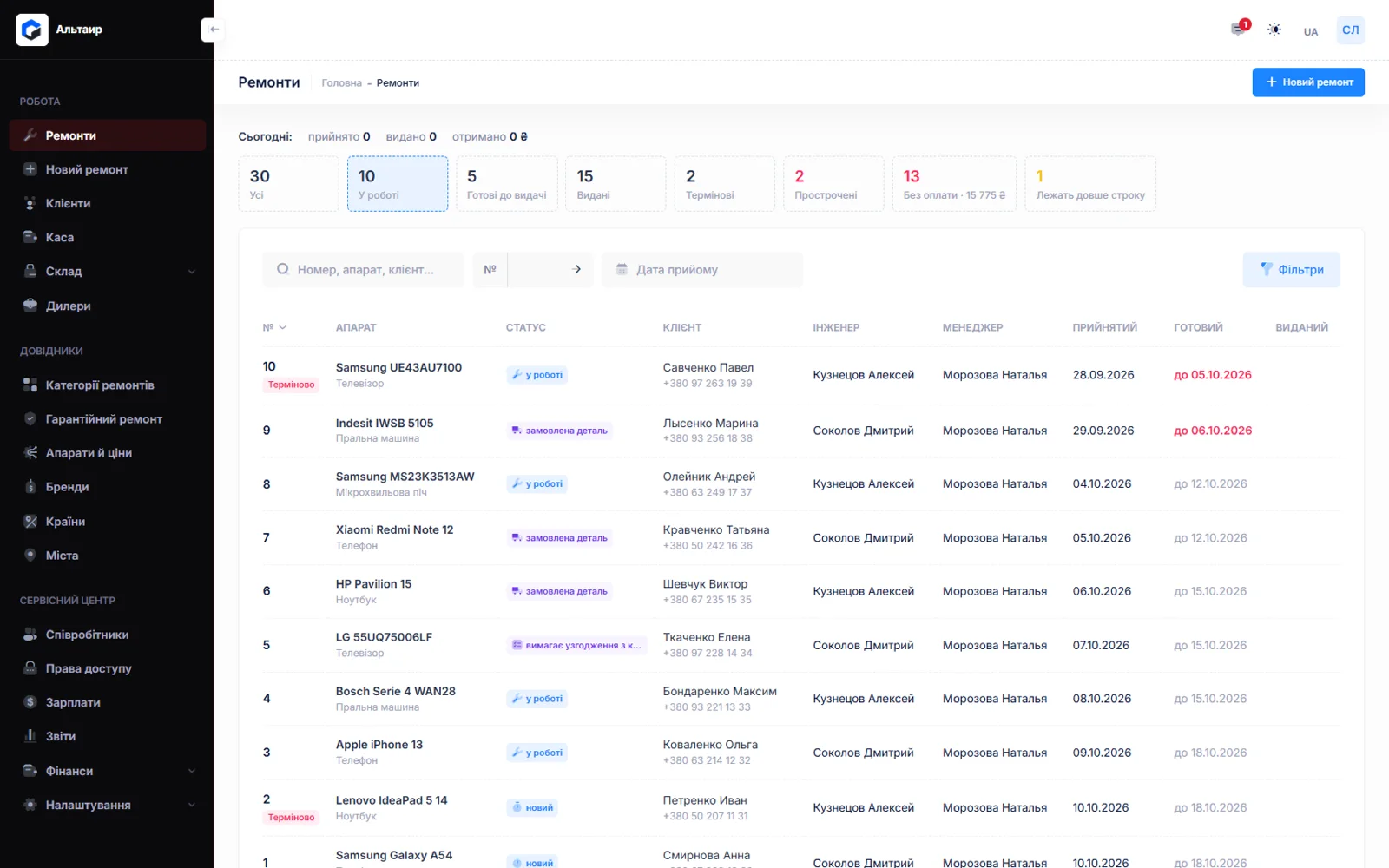Expand the Фінанси submenu chevron
This screenshot has height=868, width=1389.
(192, 771)
